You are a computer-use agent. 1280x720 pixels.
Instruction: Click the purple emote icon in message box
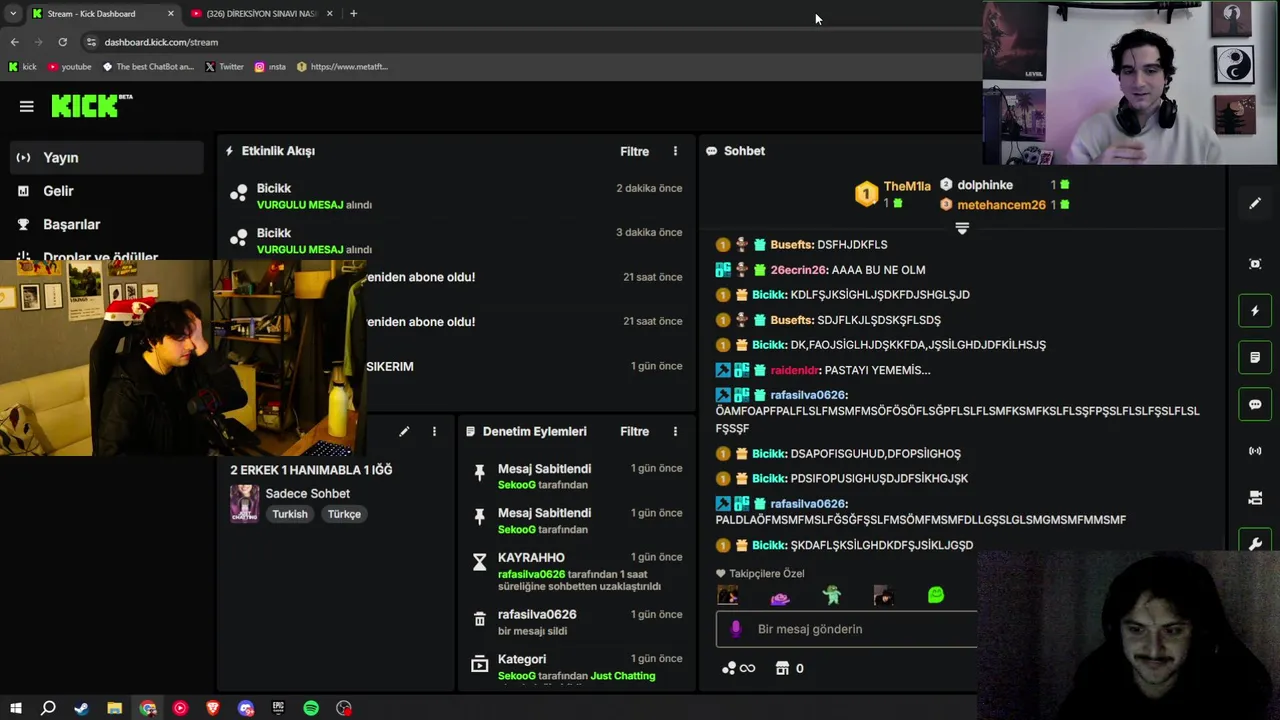[x=736, y=629]
